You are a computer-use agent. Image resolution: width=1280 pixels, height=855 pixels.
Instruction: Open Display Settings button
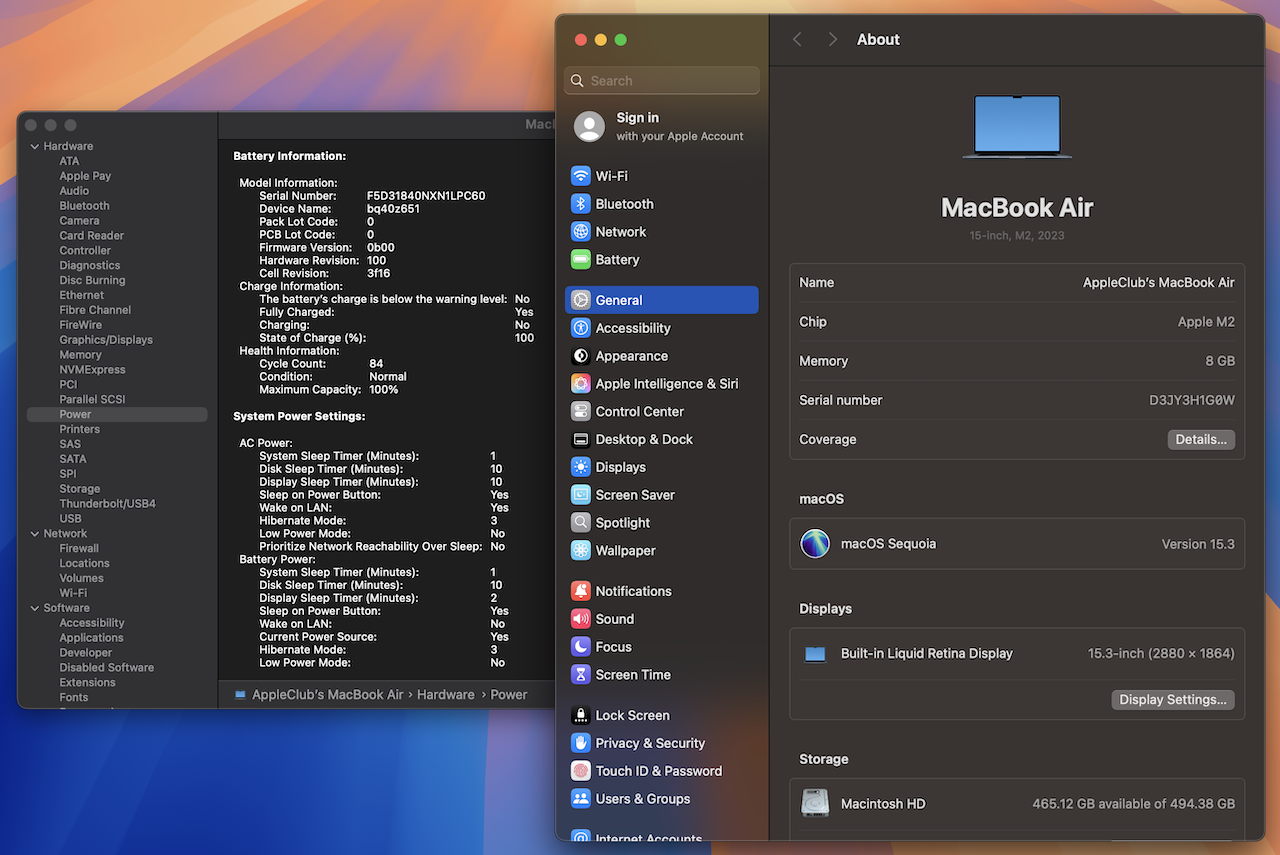point(1172,700)
